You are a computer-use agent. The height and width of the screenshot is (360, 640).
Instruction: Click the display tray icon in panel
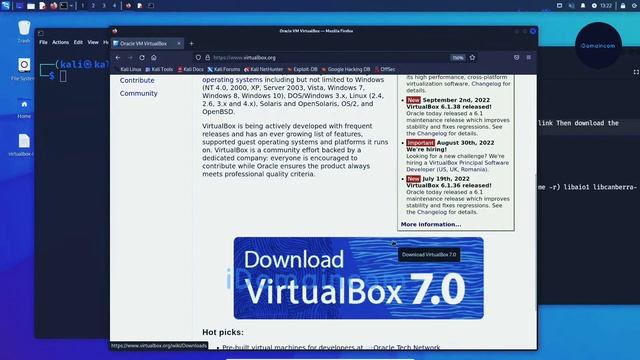coord(560,6)
